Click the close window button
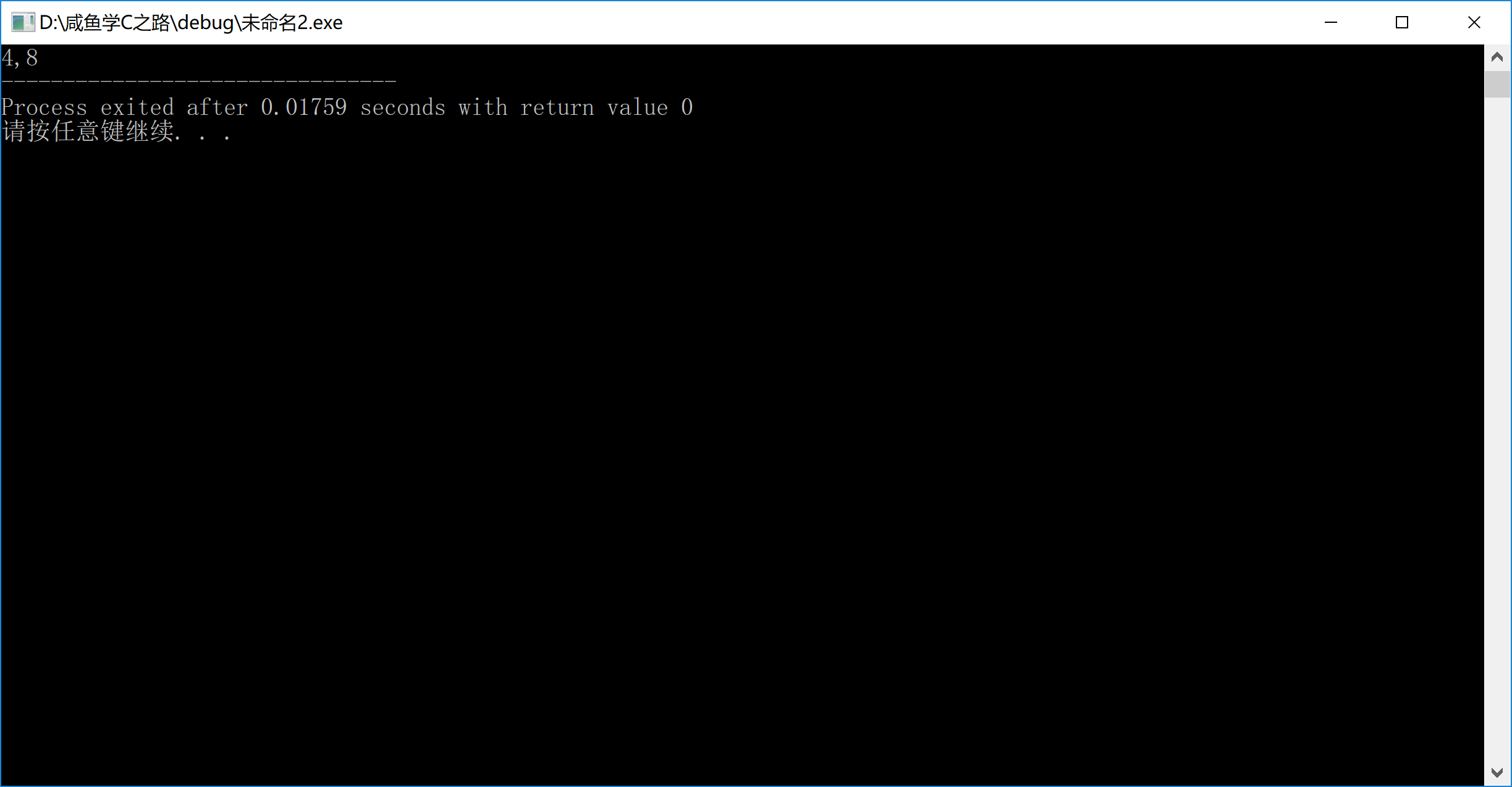Image resolution: width=1512 pixels, height=787 pixels. (x=1476, y=23)
